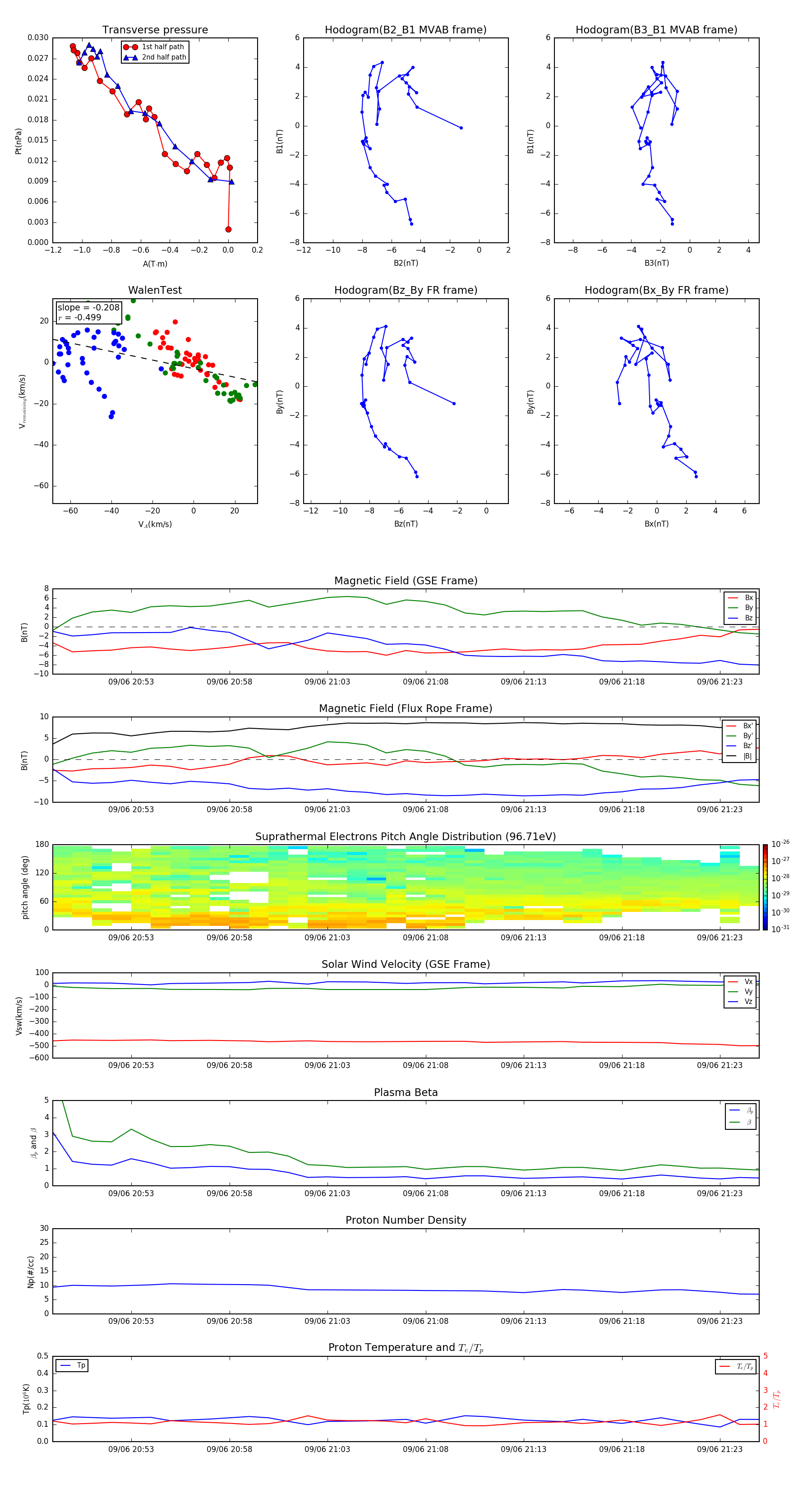
Task: Click the 'Plasma Beta' title
Action: [406, 1093]
